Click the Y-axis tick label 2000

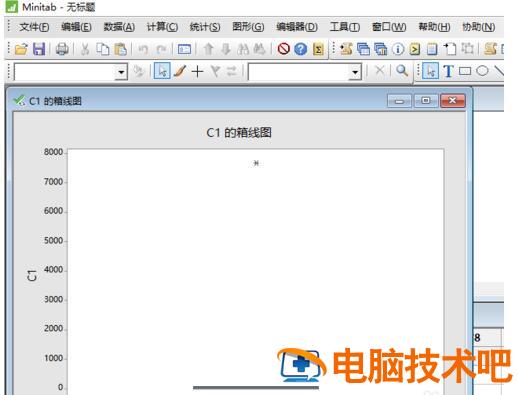53,329
